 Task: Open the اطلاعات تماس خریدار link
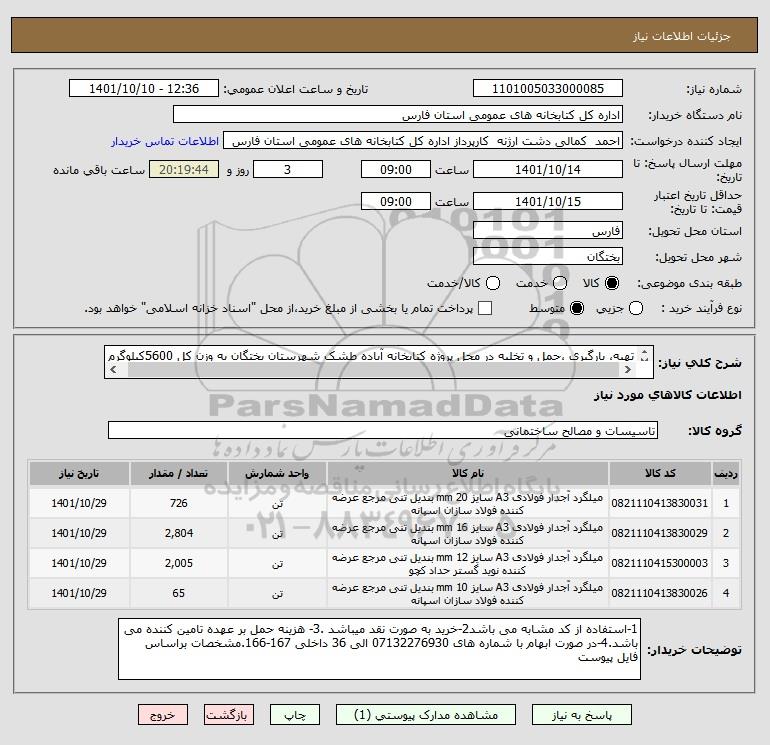[x=165, y=141]
